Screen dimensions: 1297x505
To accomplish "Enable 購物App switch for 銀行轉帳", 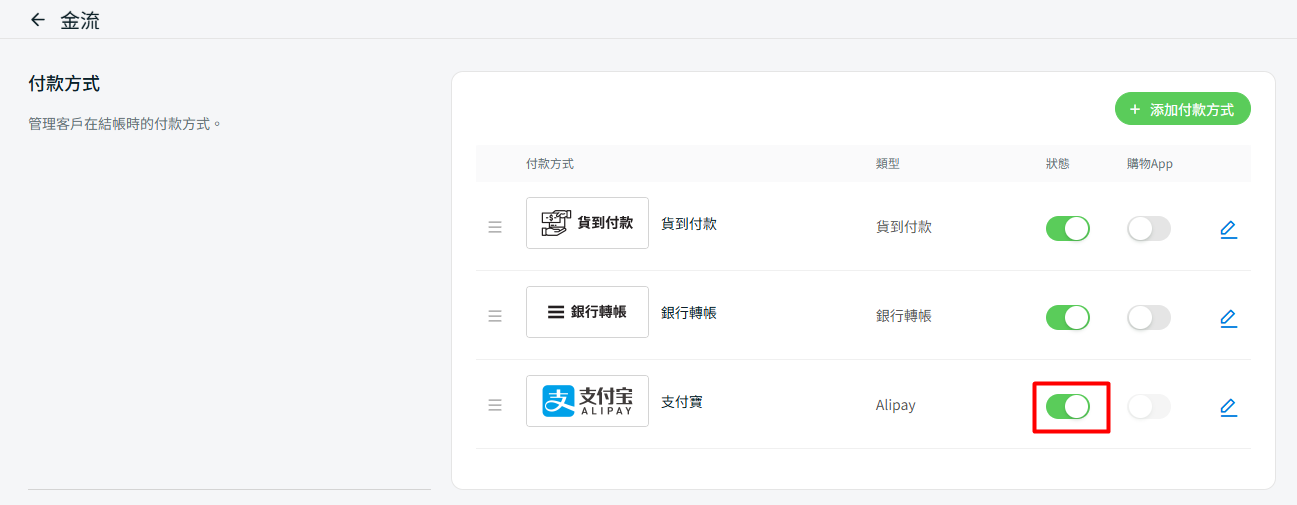I will pyautogui.click(x=1148, y=318).
